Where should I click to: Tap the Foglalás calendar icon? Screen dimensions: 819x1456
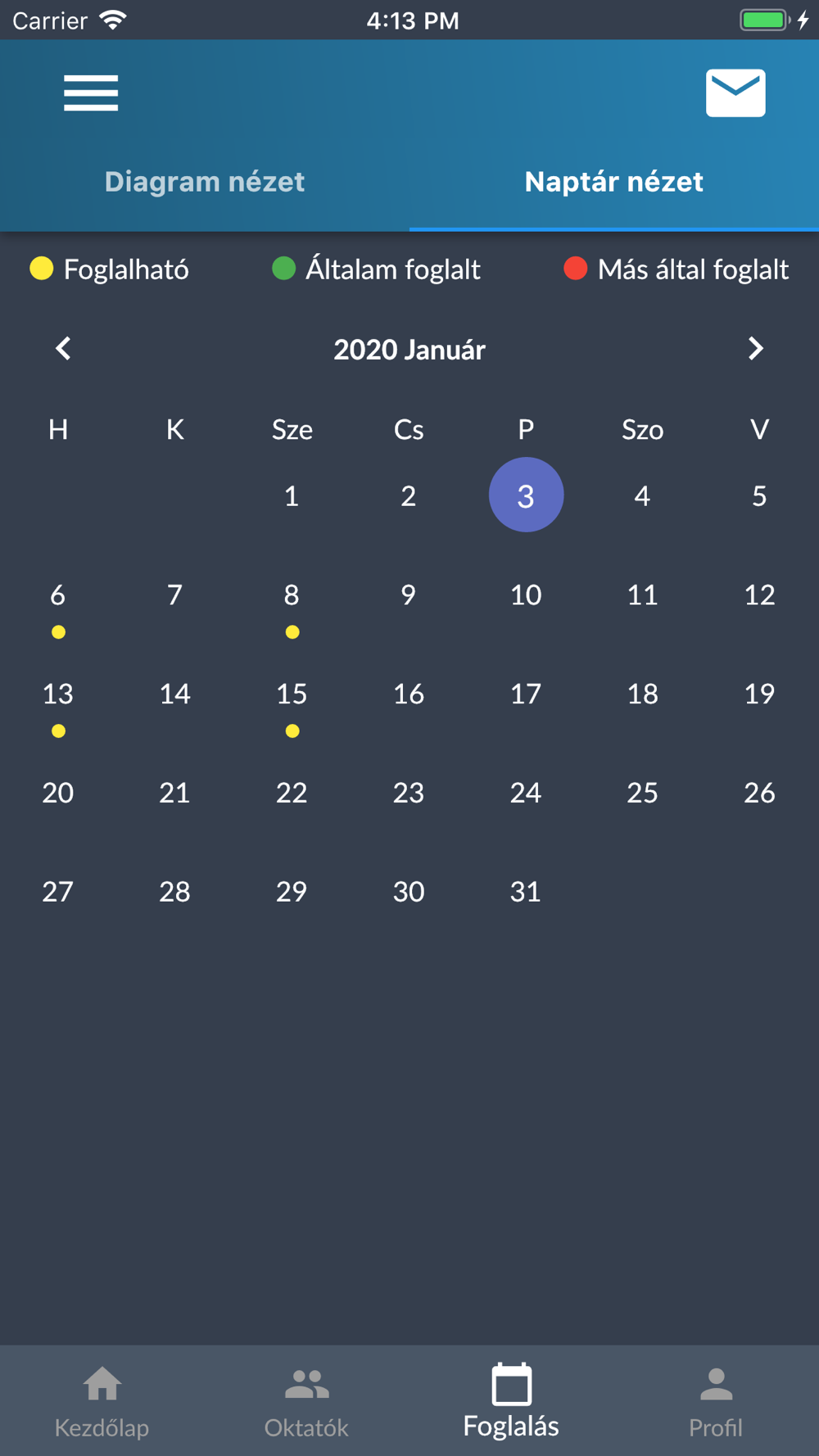tap(512, 1384)
